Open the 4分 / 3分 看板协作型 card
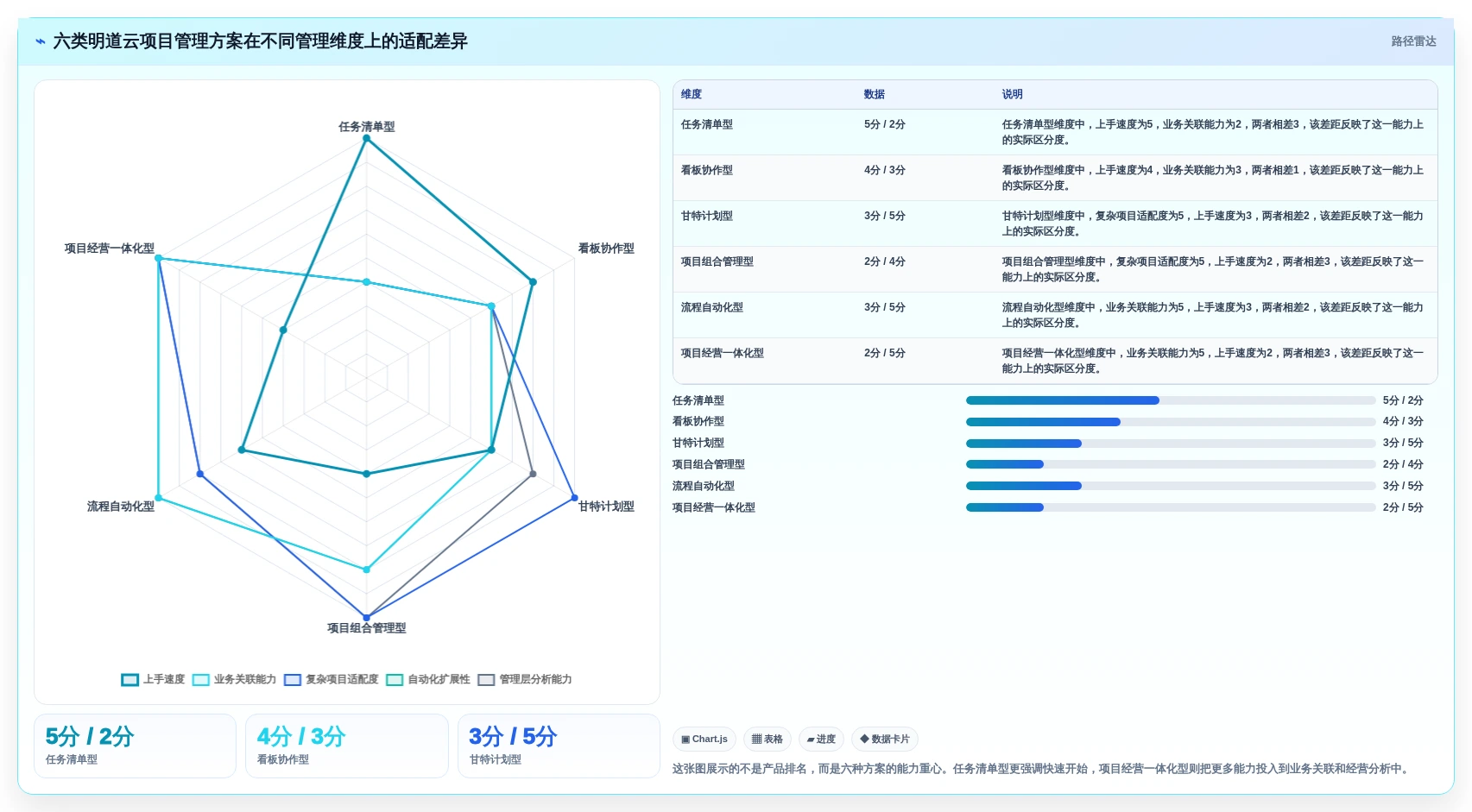 [x=347, y=746]
